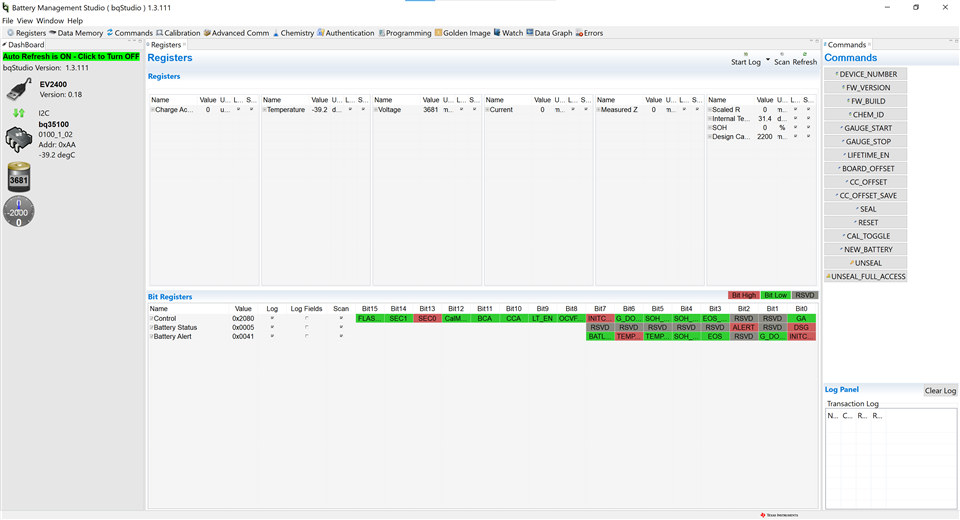Toggle Log Fields checkbox for Control

pos(306,318)
